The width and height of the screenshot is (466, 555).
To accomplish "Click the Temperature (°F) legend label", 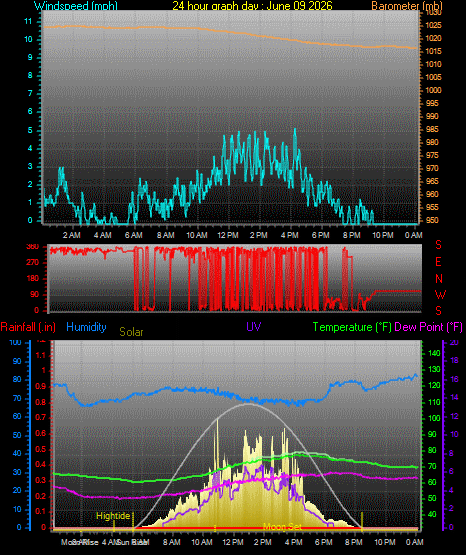I will (x=352, y=327).
